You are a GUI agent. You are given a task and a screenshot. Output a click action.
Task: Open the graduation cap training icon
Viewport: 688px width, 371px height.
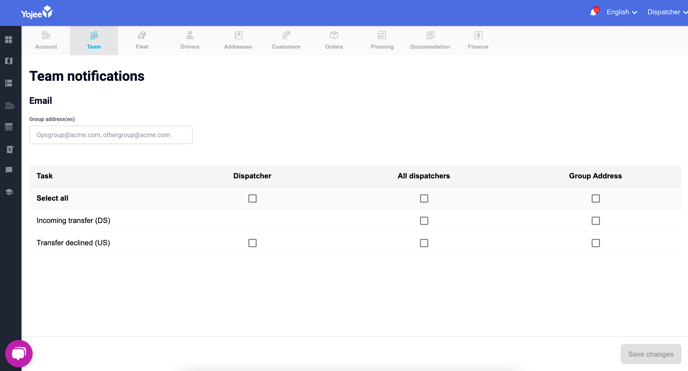pos(9,192)
